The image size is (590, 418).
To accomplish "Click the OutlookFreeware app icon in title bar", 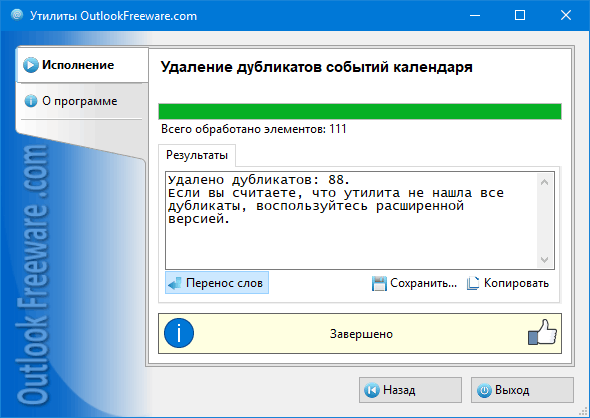I will tap(17, 15).
